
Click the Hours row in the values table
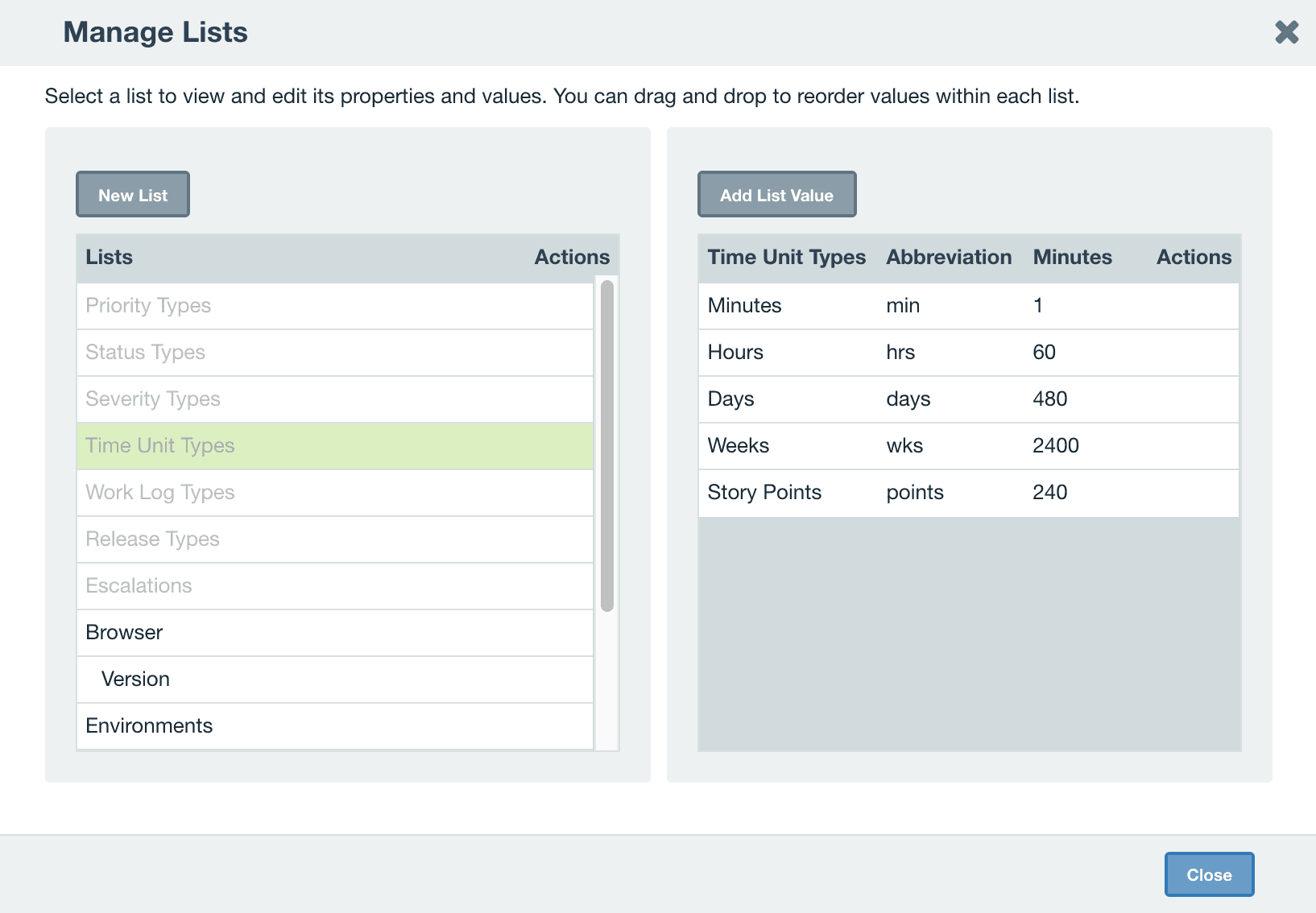point(886,352)
